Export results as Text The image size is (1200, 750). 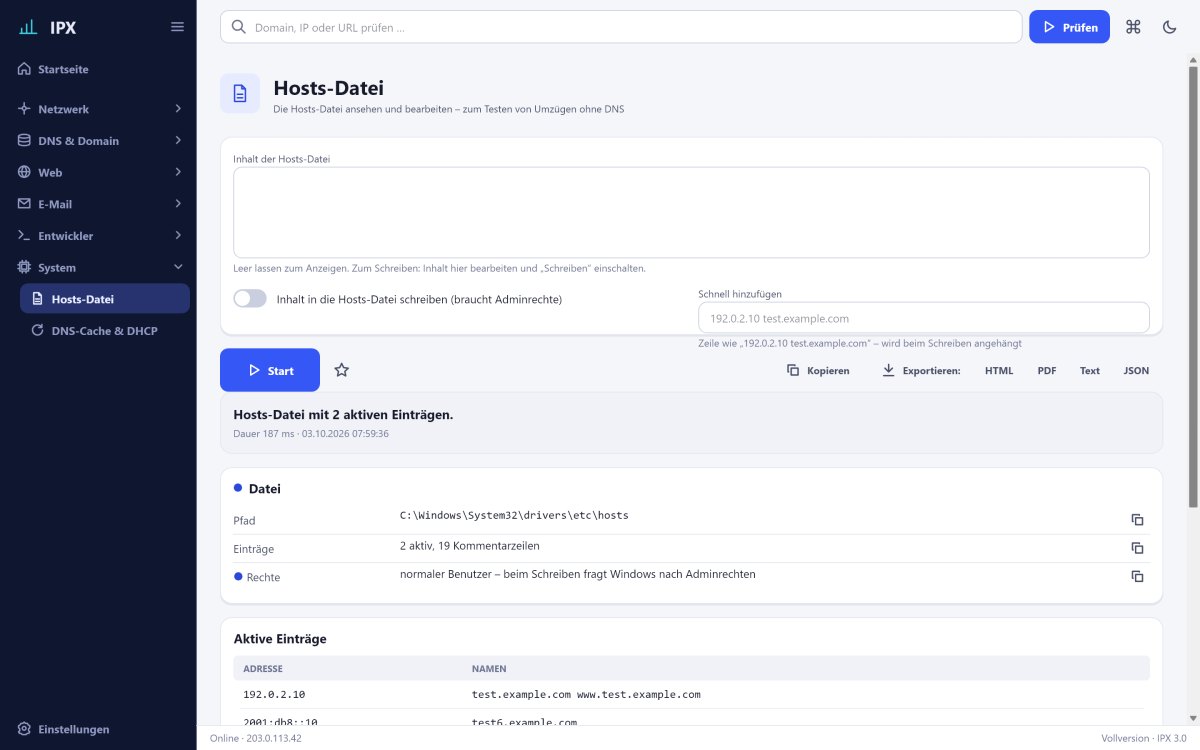coord(1090,370)
